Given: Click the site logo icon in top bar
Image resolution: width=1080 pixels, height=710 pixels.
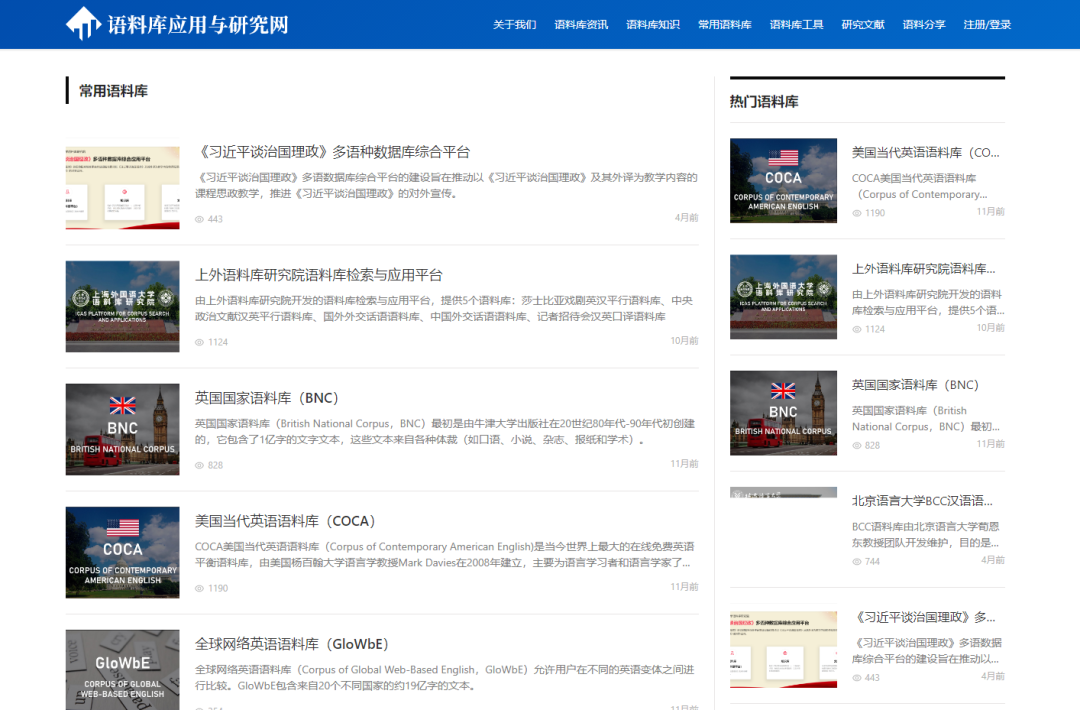Looking at the screenshot, I should pos(84,23).
